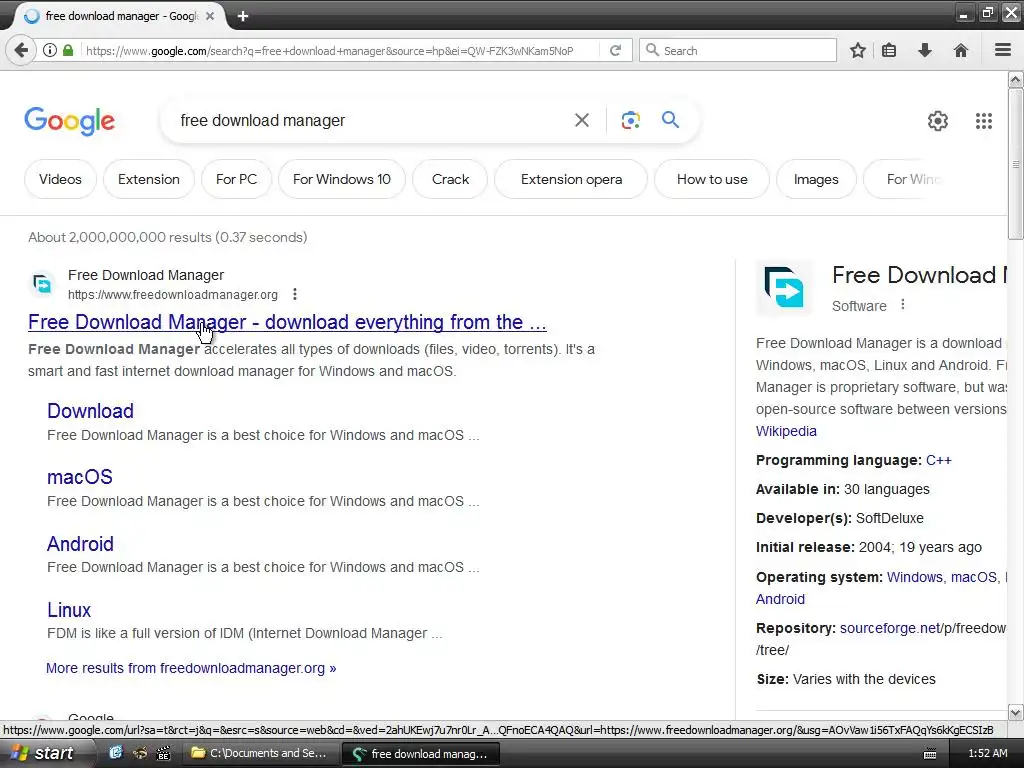This screenshot has width=1024, height=768.
Task: Submit search with magnifier icon
Action: click(670, 120)
